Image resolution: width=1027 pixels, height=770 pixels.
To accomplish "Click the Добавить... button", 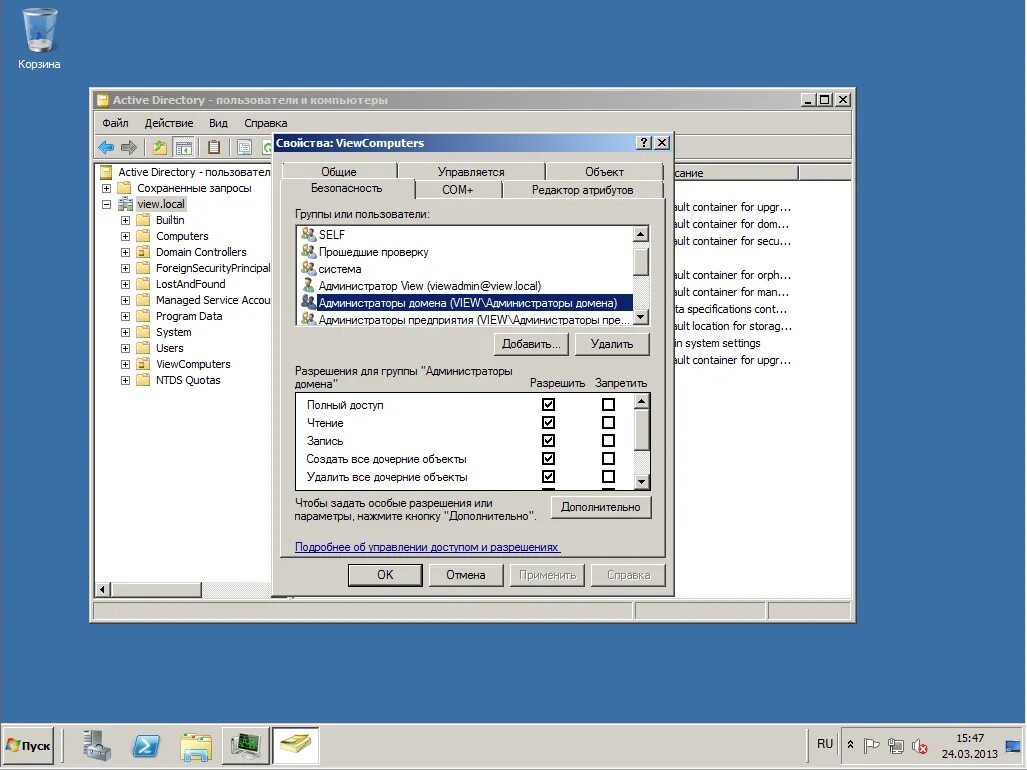I will point(531,344).
